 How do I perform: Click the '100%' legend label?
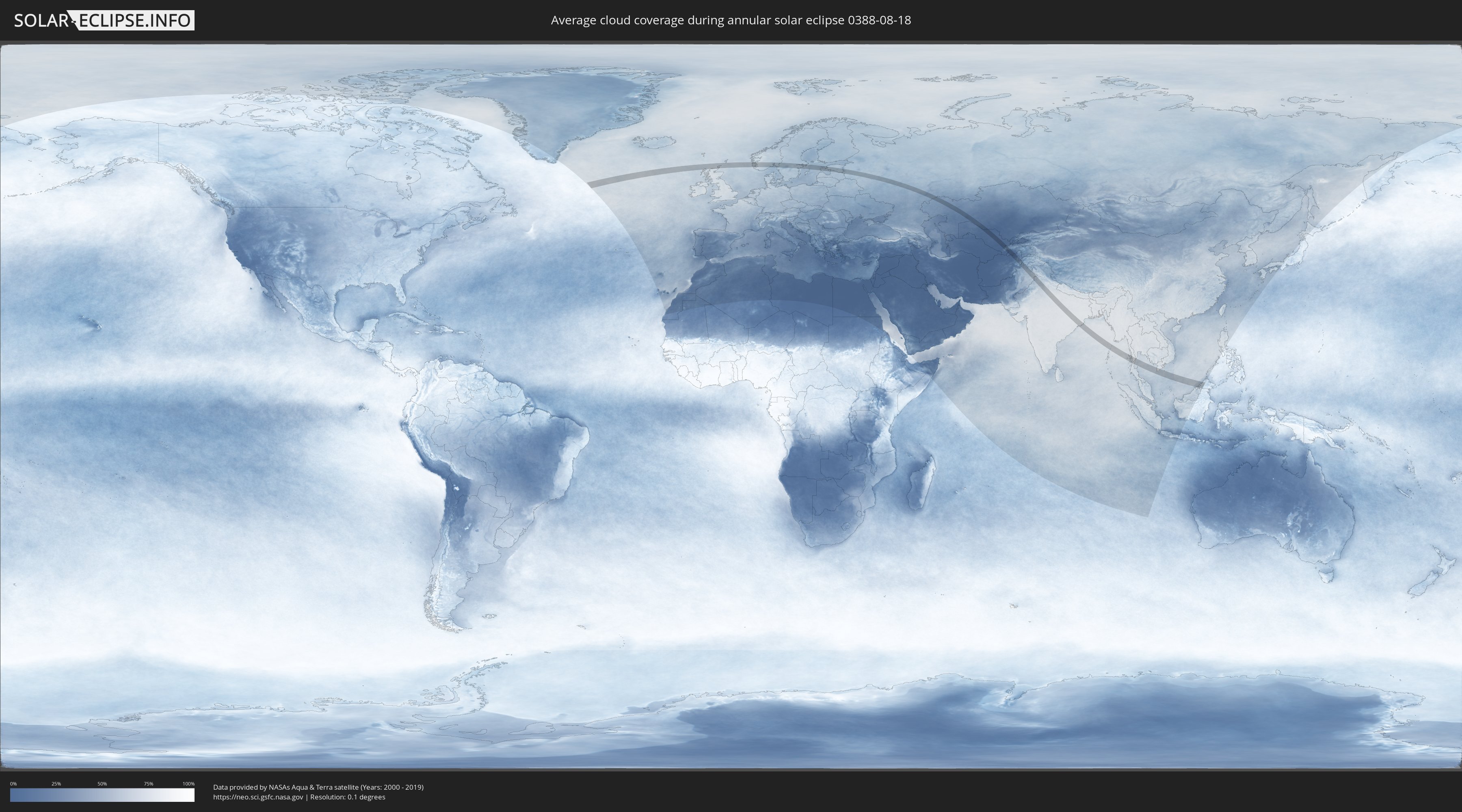(x=188, y=784)
